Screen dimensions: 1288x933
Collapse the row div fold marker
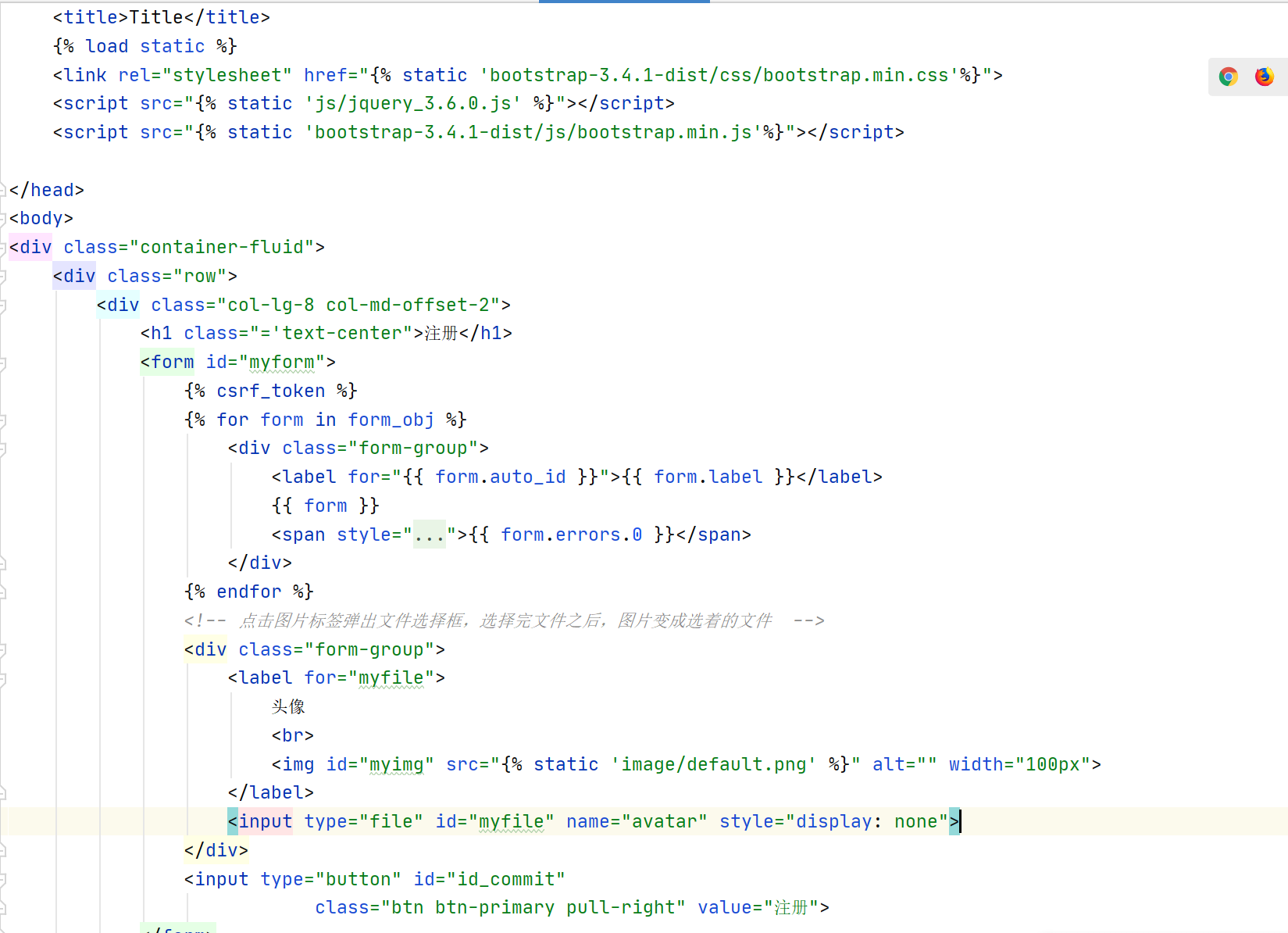tap(3, 277)
